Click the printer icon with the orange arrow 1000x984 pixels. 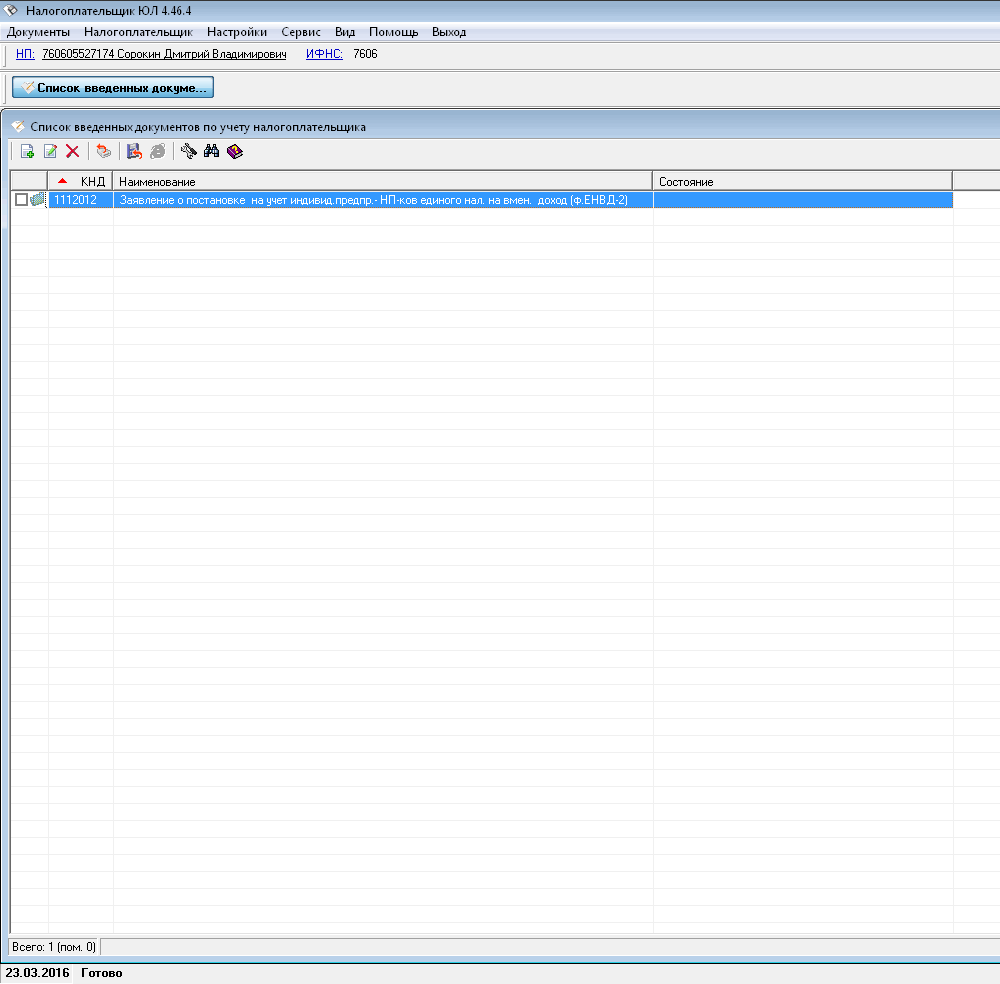click(x=104, y=152)
